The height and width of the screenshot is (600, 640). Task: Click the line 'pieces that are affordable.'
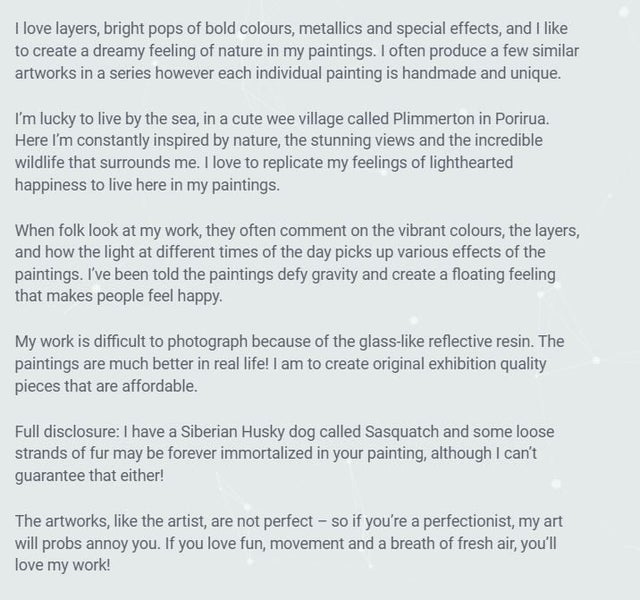(106, 386)
